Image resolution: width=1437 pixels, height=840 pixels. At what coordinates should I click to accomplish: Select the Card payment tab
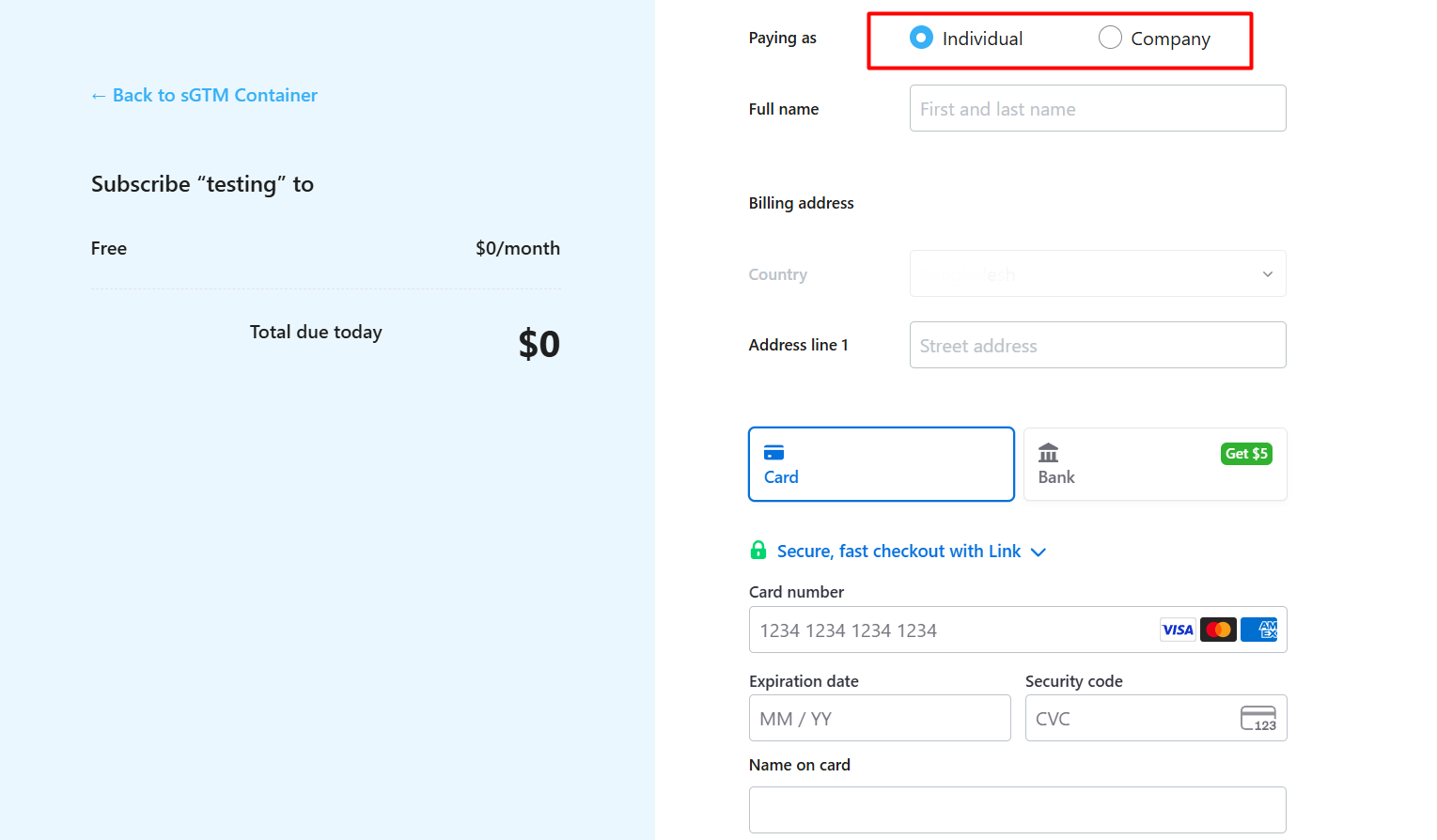tap(881, 464)
